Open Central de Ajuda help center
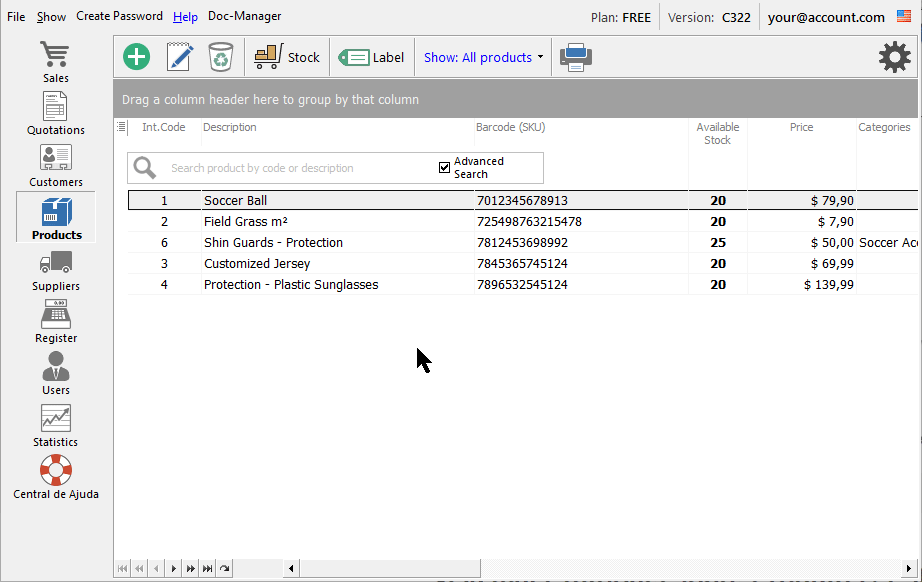This screenshot has height=582, width=922. pyautogui.click(x=55, y=477)
